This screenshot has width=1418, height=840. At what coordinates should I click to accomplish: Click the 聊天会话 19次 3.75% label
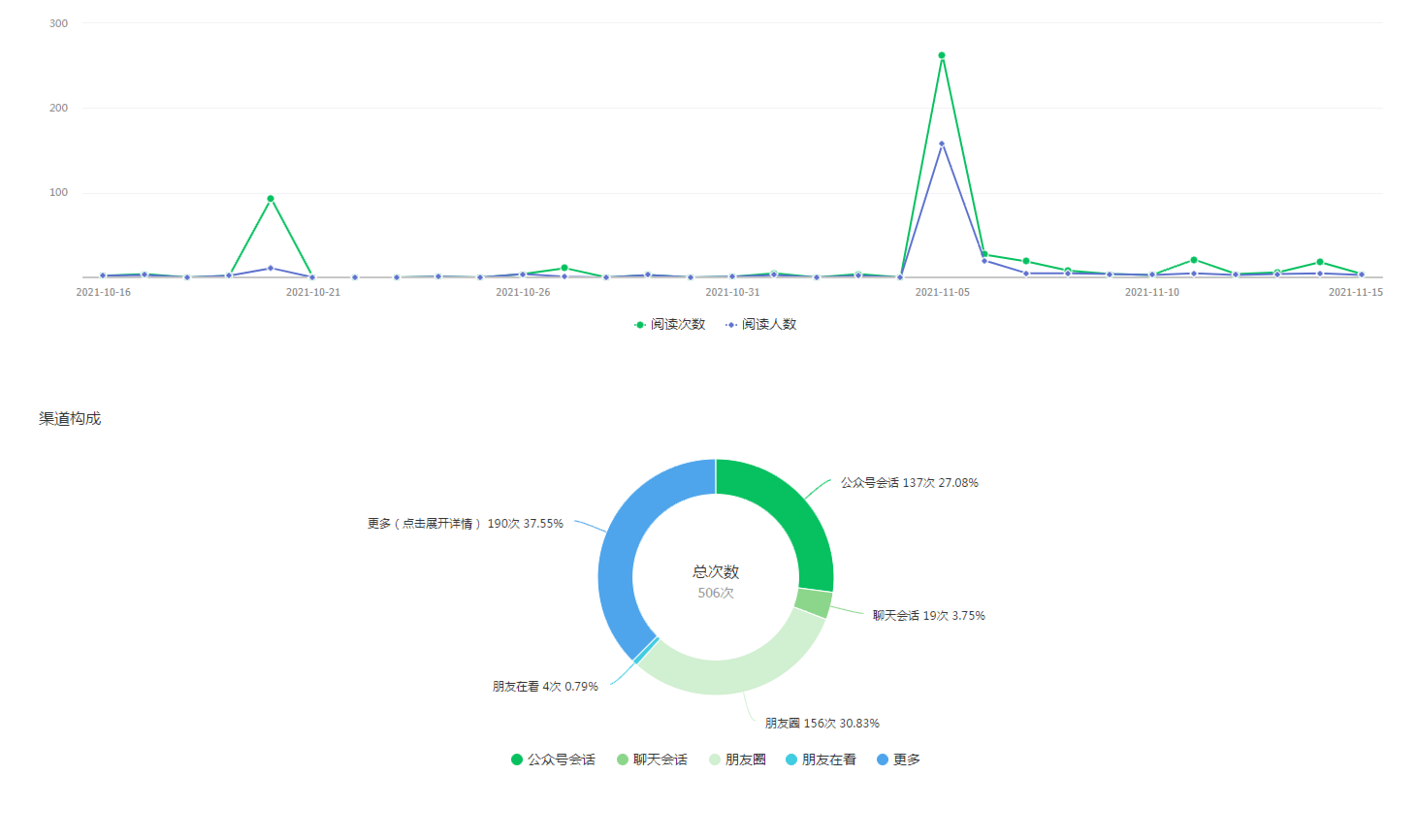tap(928, 616)
